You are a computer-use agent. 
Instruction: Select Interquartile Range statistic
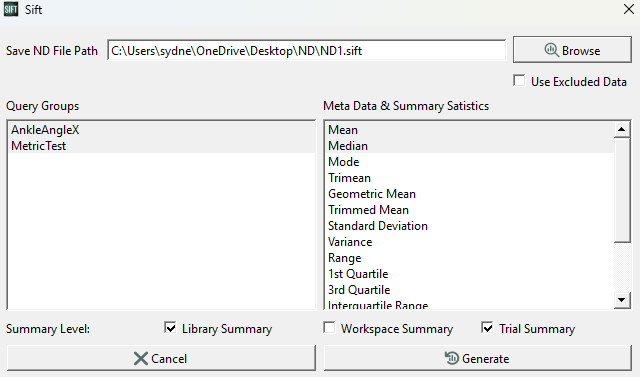(470, 304)
